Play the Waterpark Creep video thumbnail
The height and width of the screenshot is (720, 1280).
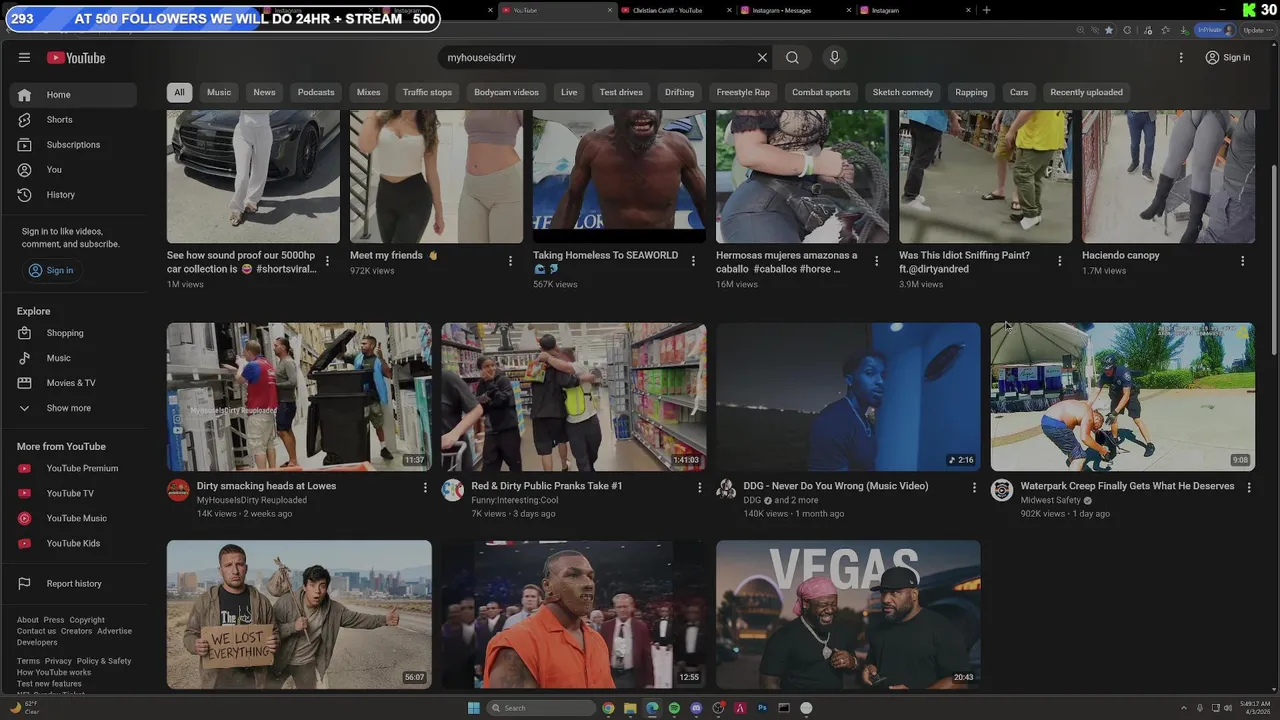pos(1122,396)
